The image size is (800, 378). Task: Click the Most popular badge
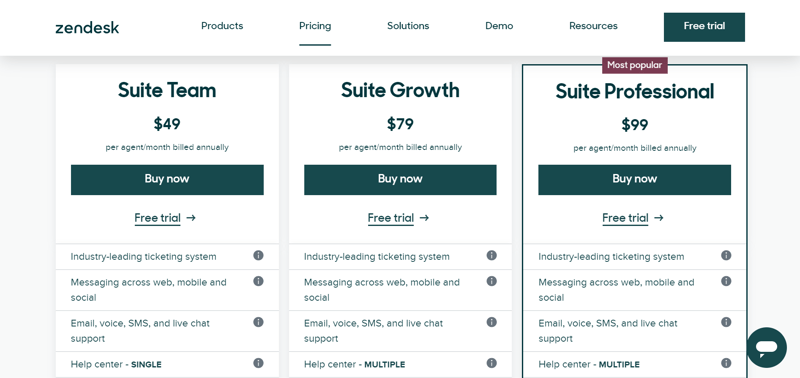coord(635,65)
